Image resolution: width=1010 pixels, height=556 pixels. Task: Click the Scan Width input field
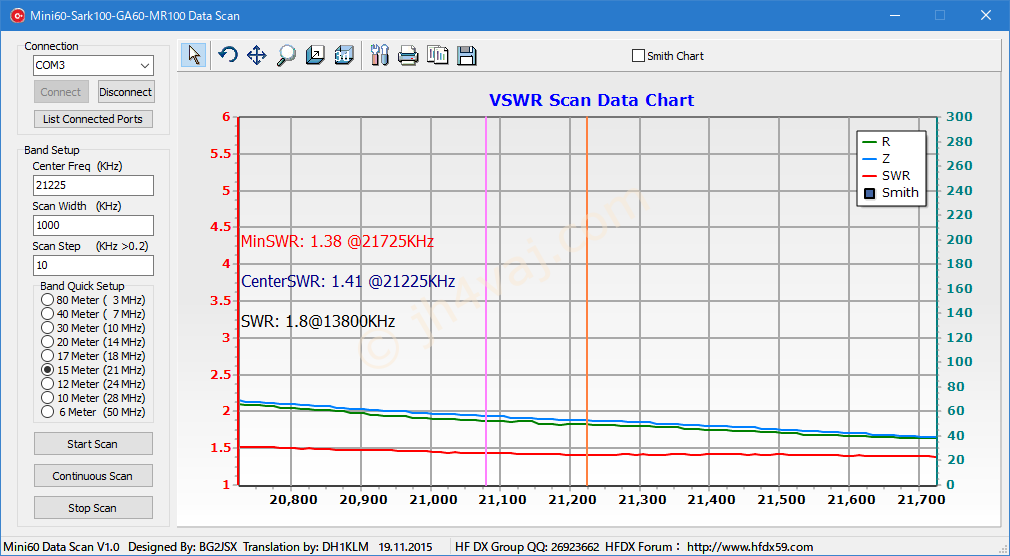point(93,225)
